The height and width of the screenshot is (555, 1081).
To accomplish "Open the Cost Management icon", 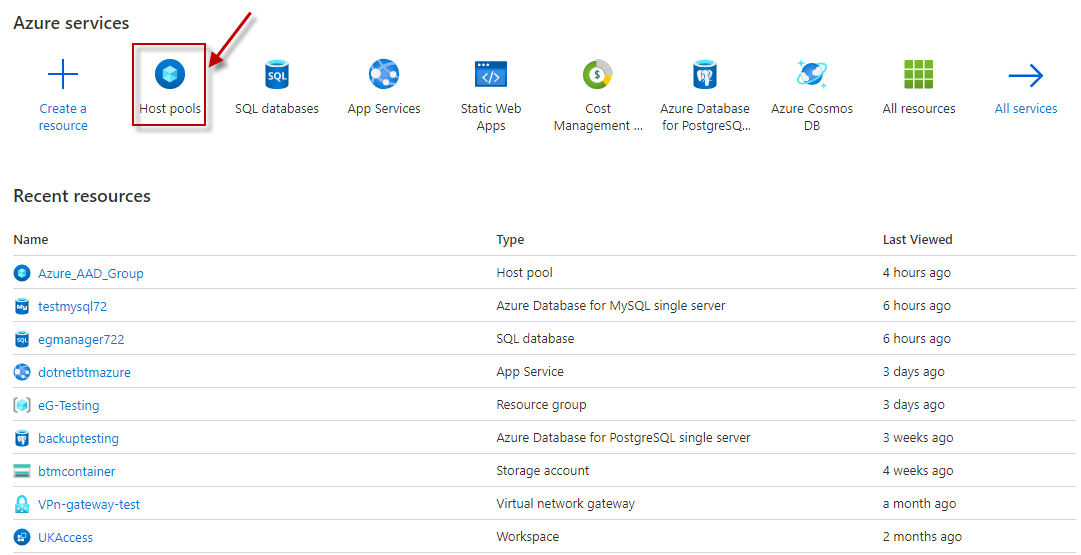I will [598, 74].
